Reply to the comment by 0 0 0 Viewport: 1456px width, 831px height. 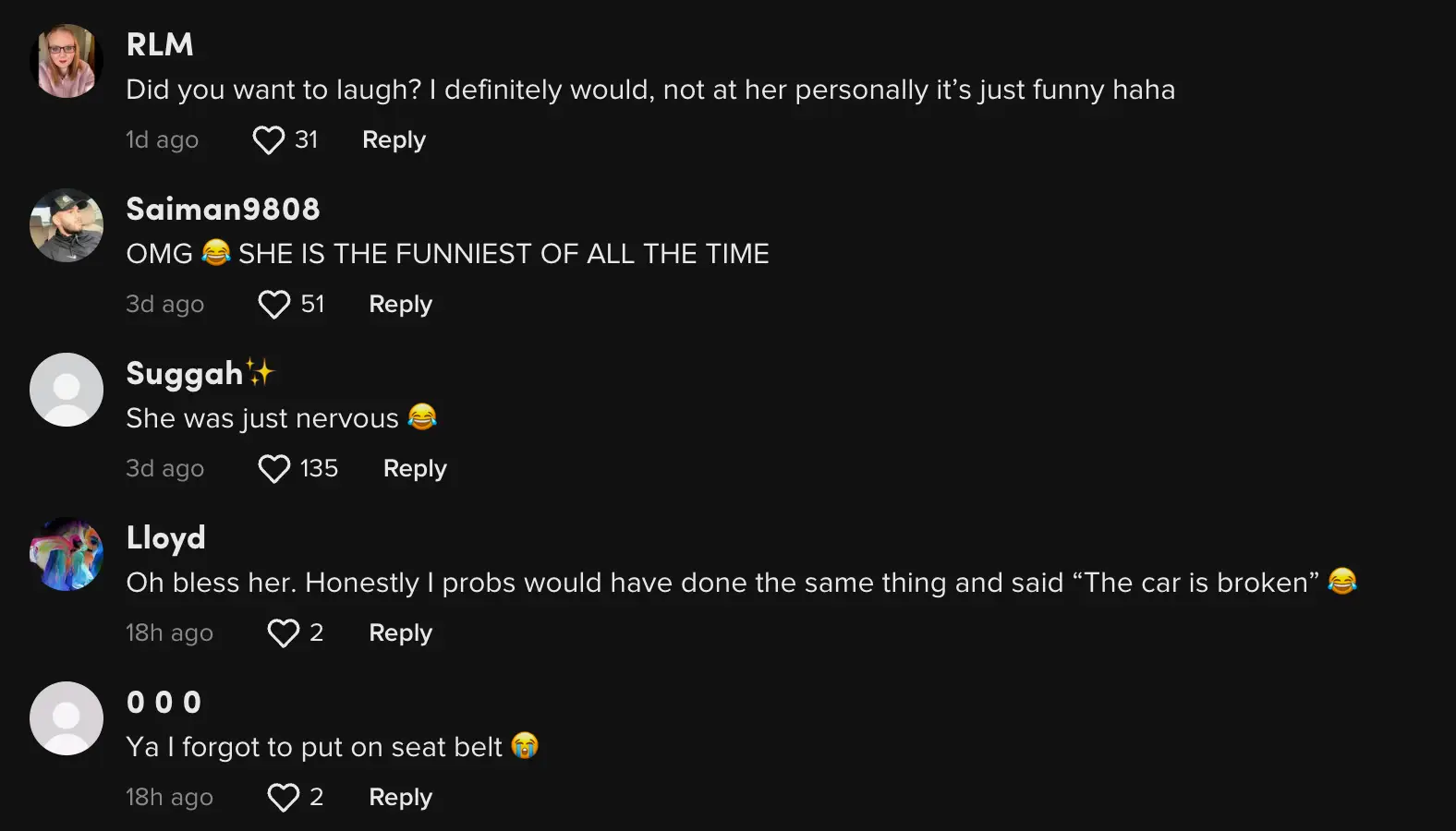point(400,796)
